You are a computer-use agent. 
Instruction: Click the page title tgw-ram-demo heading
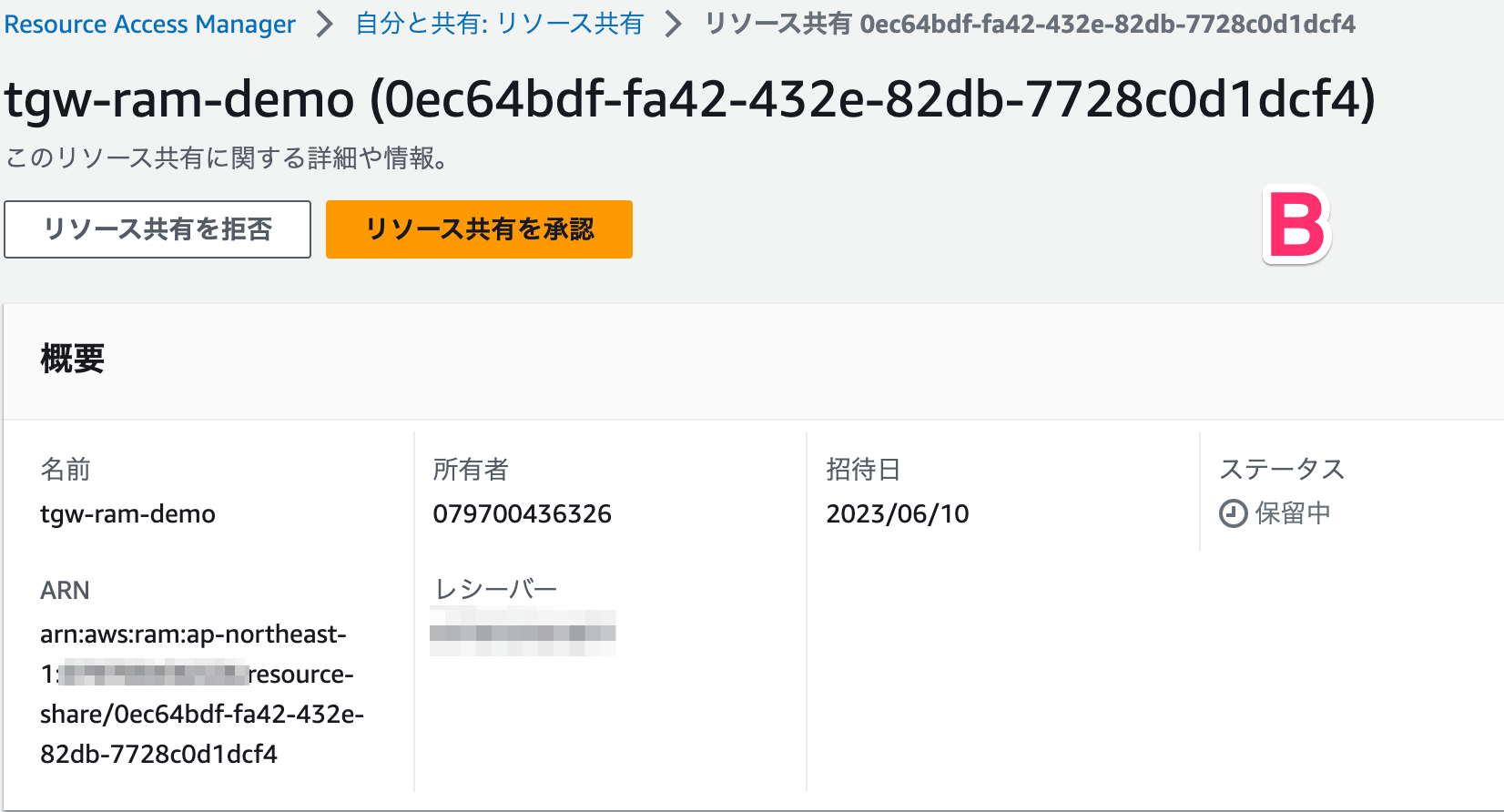click(x=690, y=99)
